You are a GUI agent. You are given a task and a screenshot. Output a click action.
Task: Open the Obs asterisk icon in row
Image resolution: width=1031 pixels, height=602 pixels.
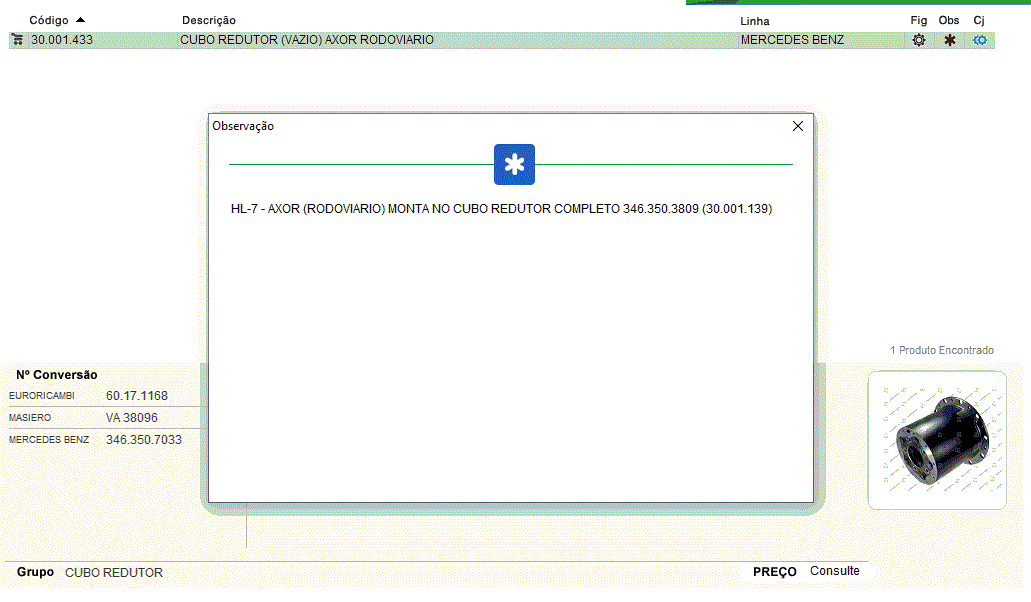click(x=950, y=40)
